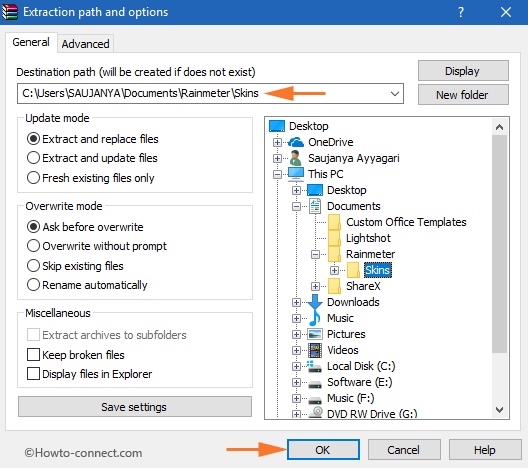Click the Display button
Screen dimensions: 528x468
(463, 71)
